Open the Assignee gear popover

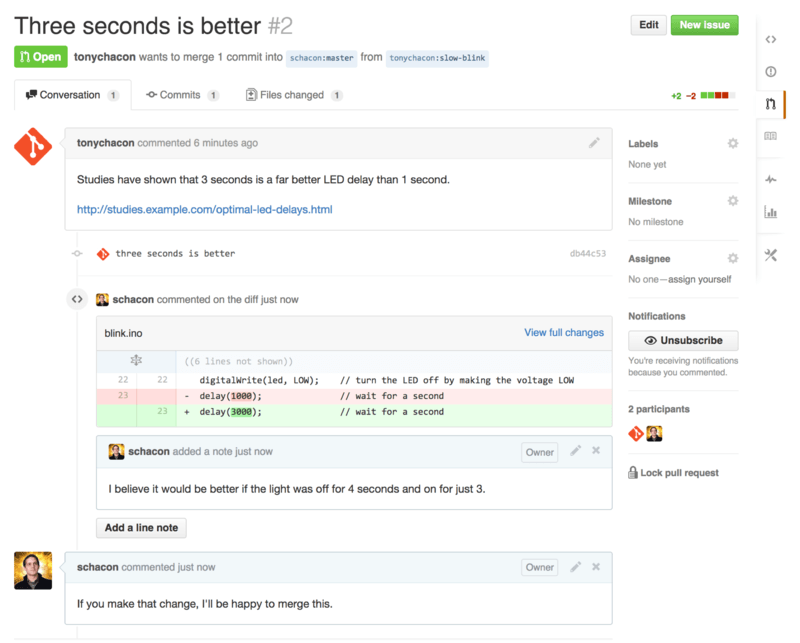coord(735,258)
